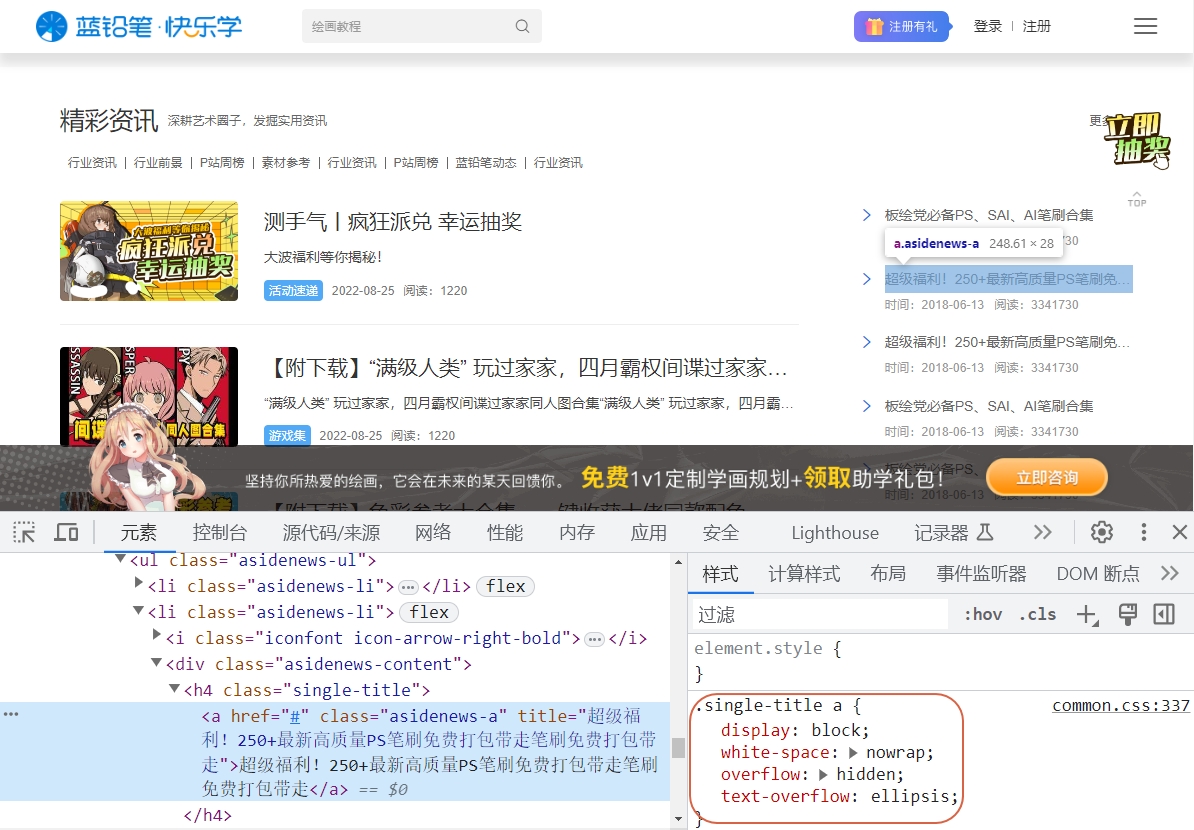
Task: Open the hamburger menu in site header
Action: [1145, 26]
